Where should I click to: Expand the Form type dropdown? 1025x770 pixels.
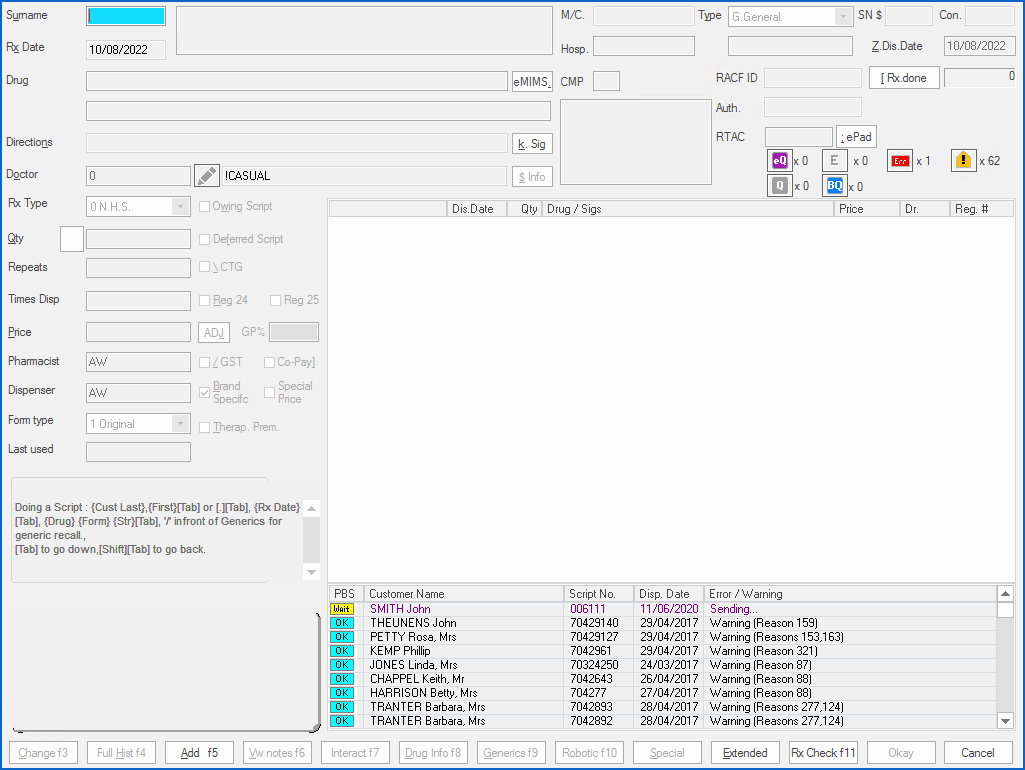pyautogui.click(x=180, y=424)
